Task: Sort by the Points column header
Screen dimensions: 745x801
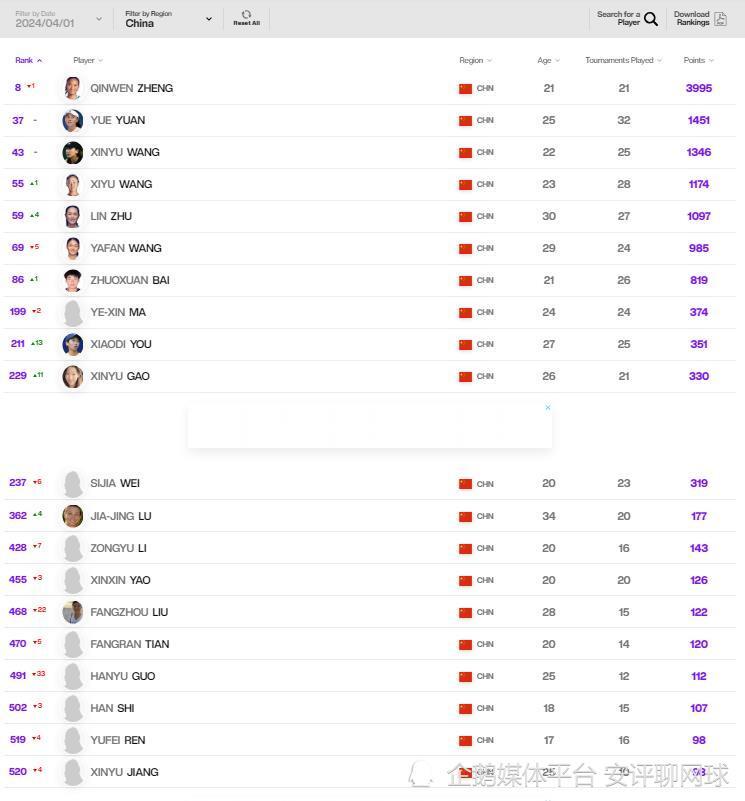Action: (x=698, y=60)
